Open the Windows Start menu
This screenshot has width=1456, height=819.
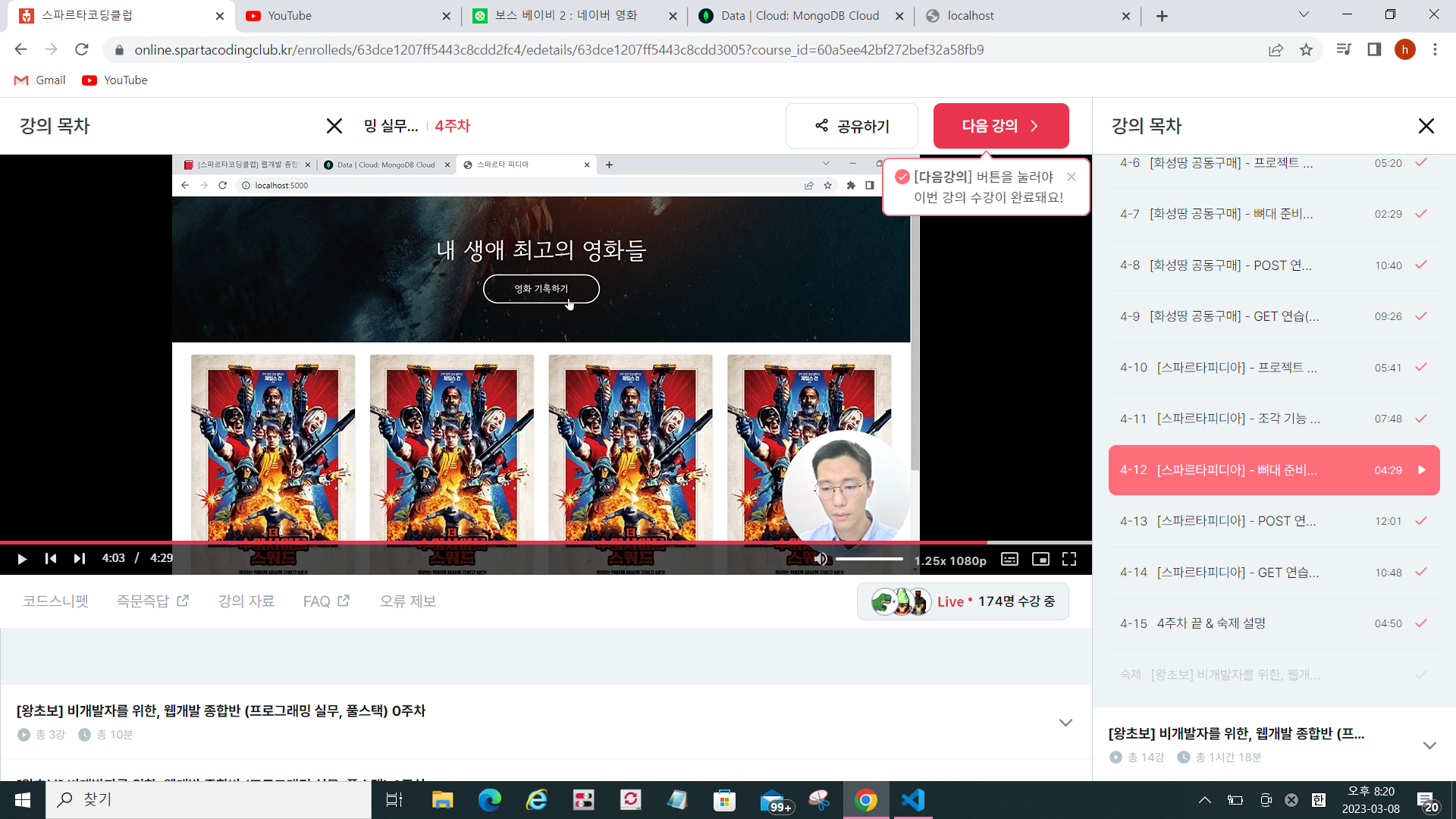point(23,800)
